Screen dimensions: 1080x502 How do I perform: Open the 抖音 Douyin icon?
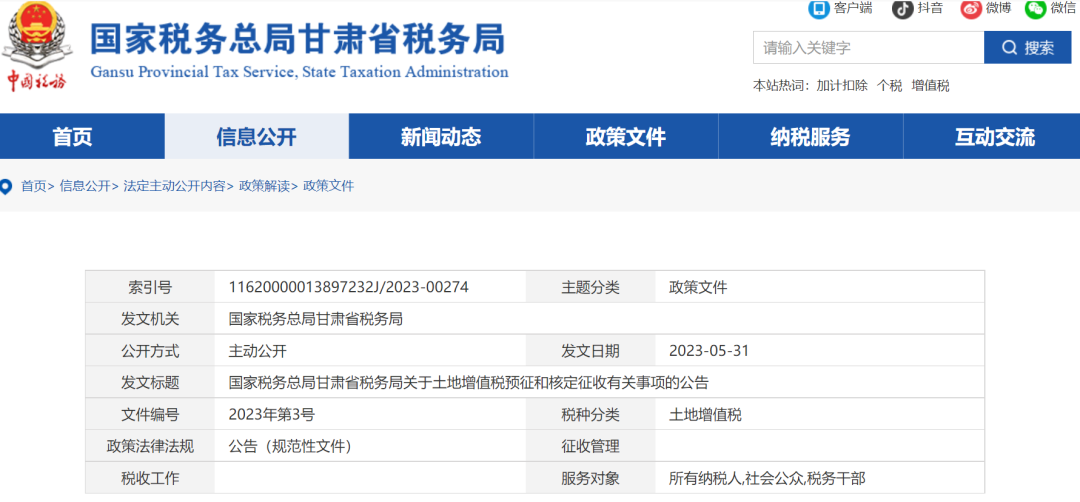[902, 8]
